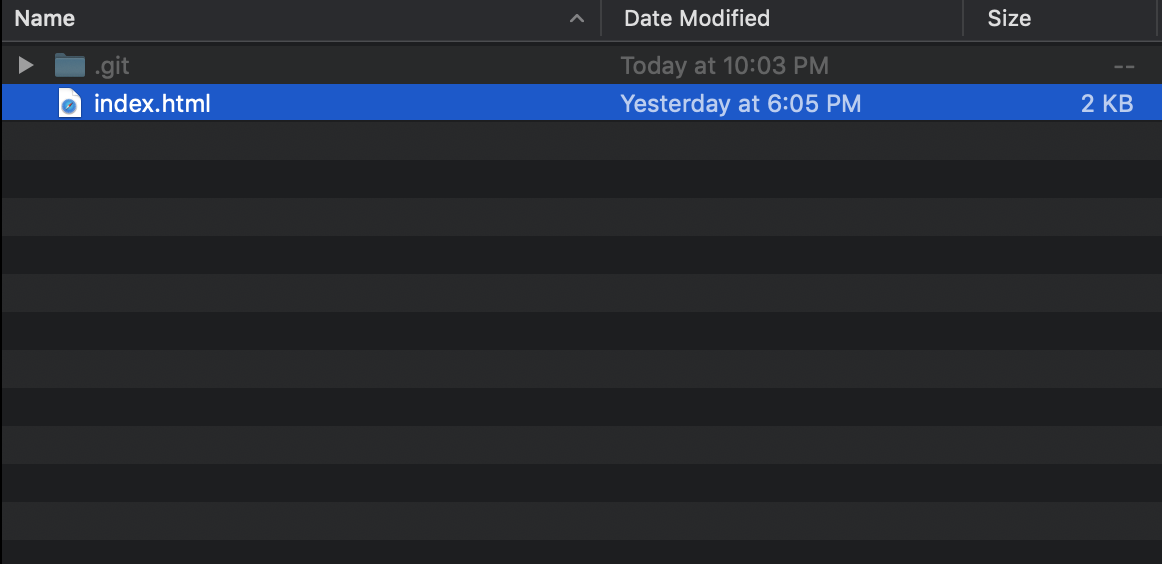Sort files by Date Modified column
The image size is (1162, 564).
tap(697, 18)
